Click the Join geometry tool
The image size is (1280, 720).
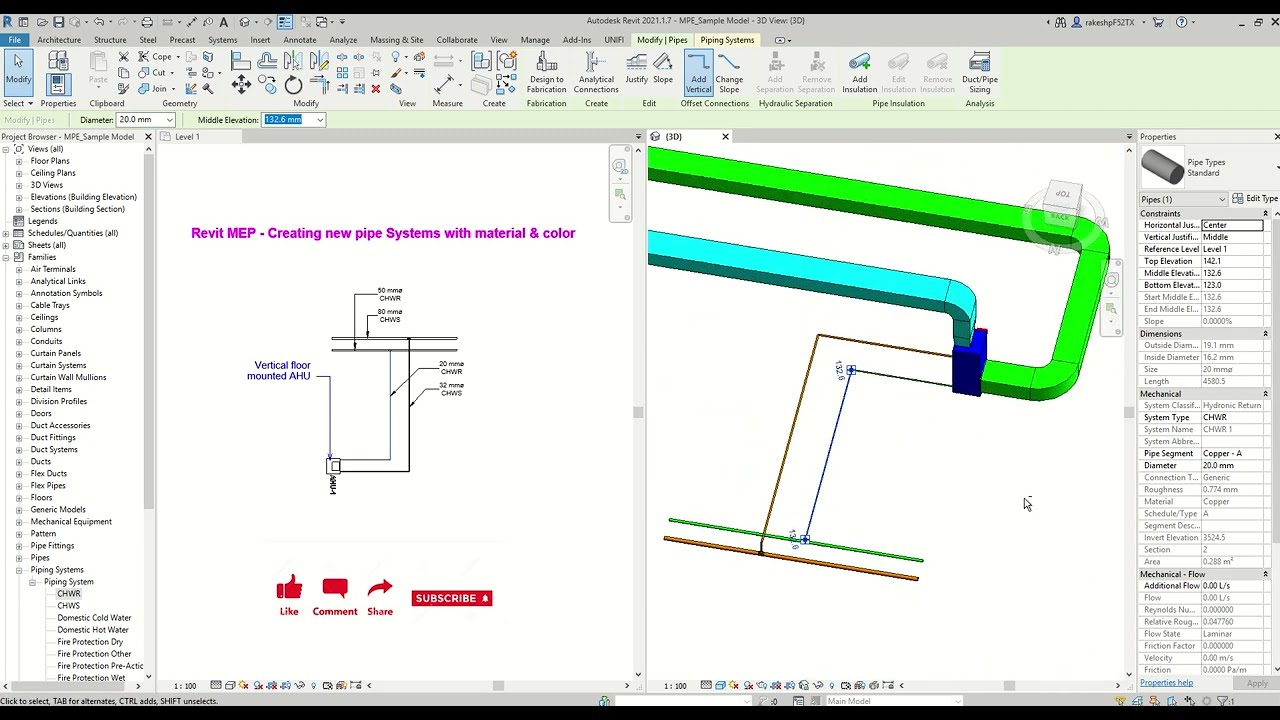(153, 89)
